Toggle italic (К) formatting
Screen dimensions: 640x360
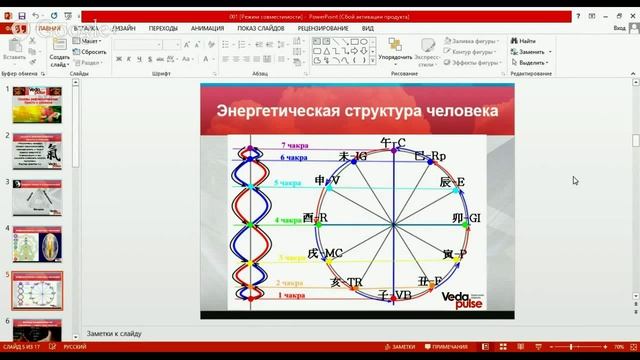[129, 59]
